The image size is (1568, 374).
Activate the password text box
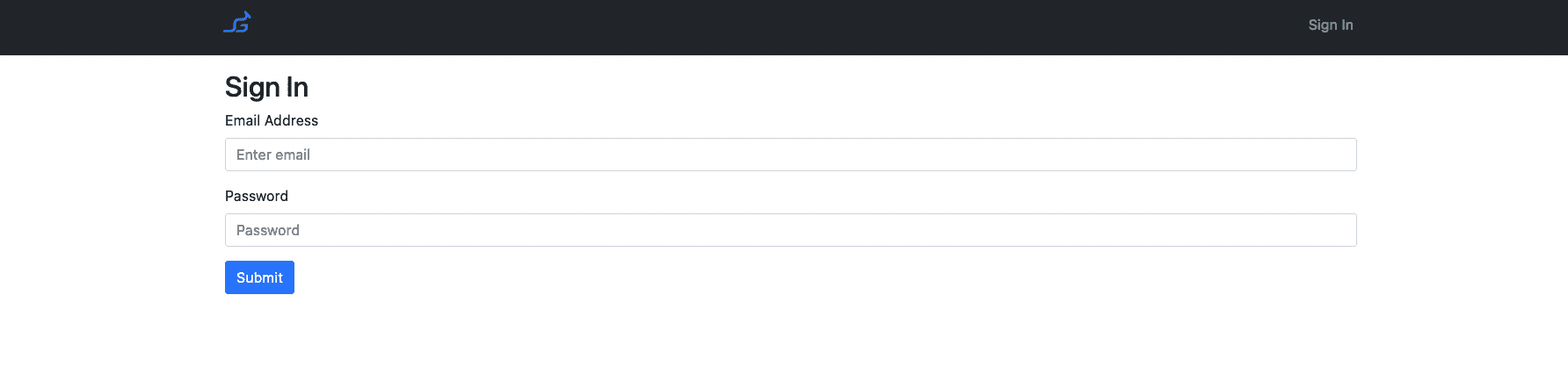tap(790, 230)
